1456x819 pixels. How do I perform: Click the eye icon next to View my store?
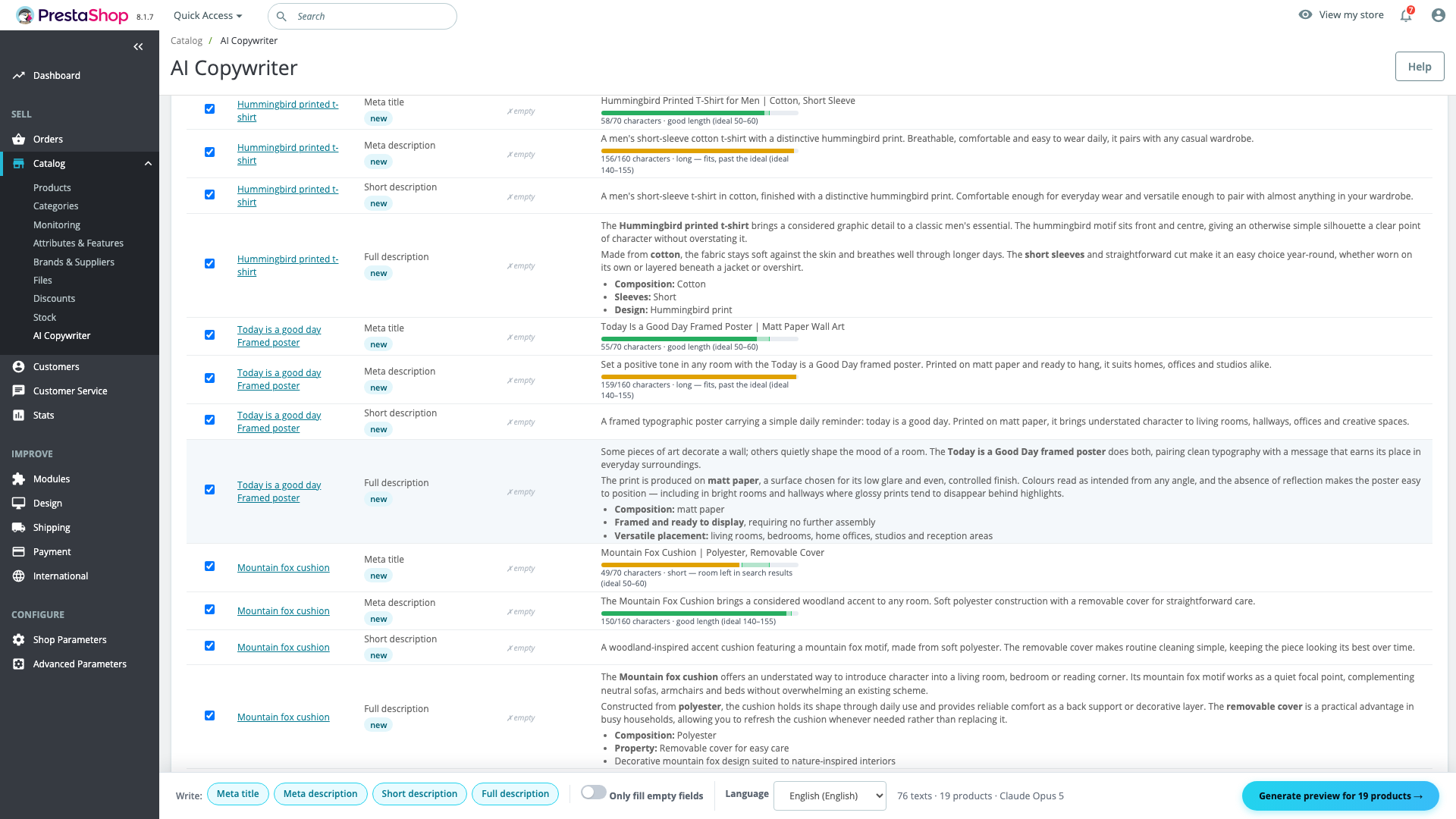pos(1305,14)
